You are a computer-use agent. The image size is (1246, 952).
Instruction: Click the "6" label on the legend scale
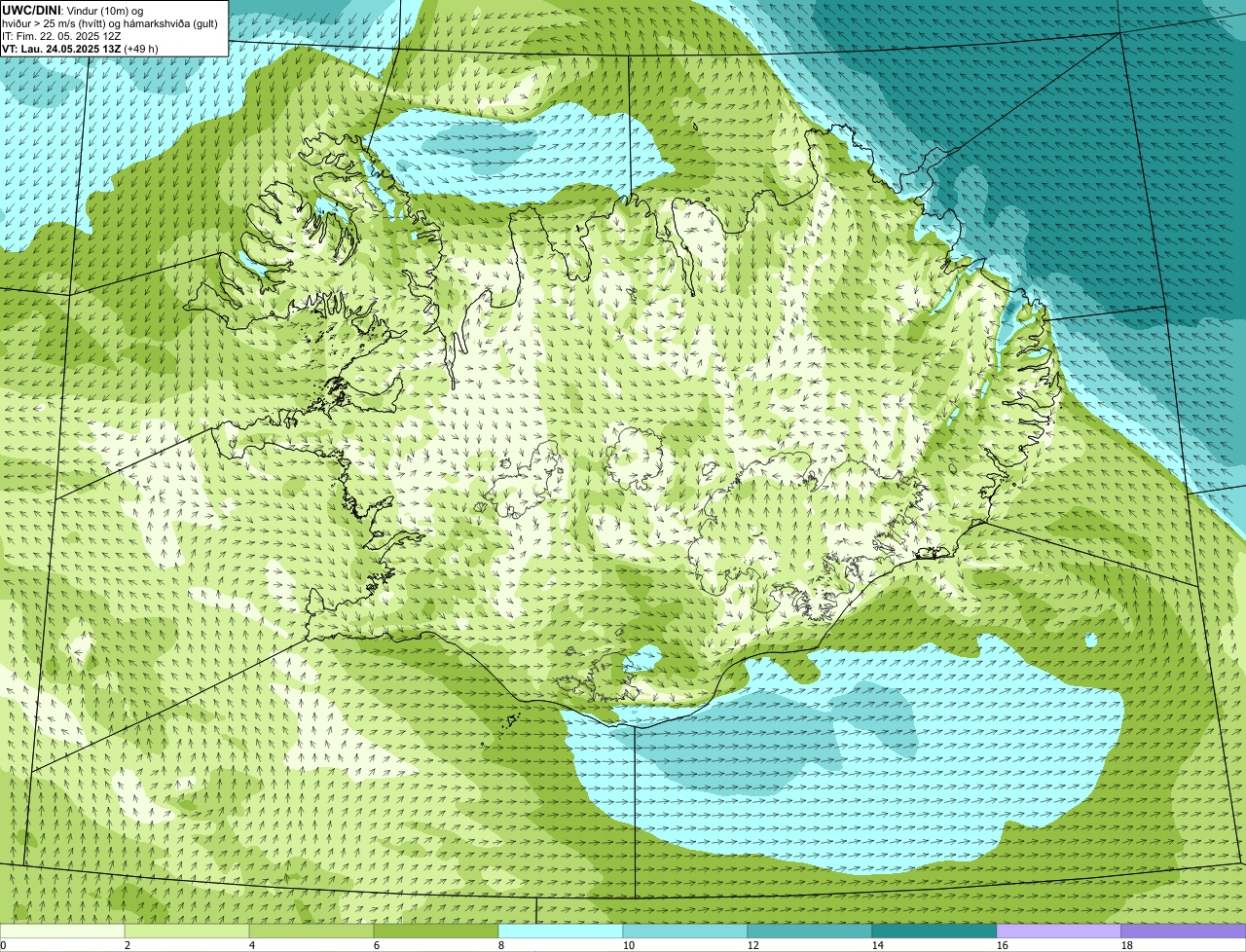pos(377,945)
